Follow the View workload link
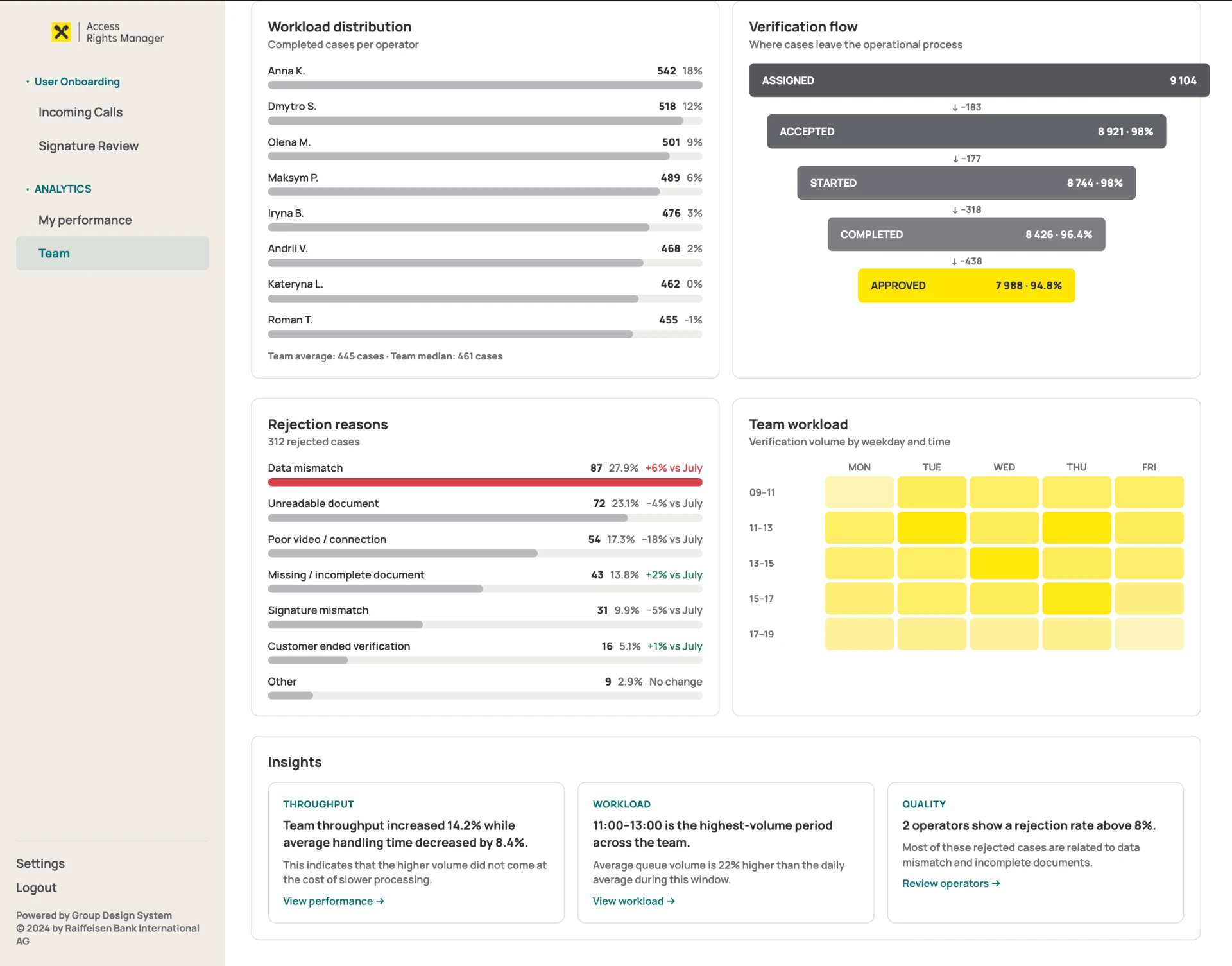The width and height of the screenshot is (1232, 966). 634,901
